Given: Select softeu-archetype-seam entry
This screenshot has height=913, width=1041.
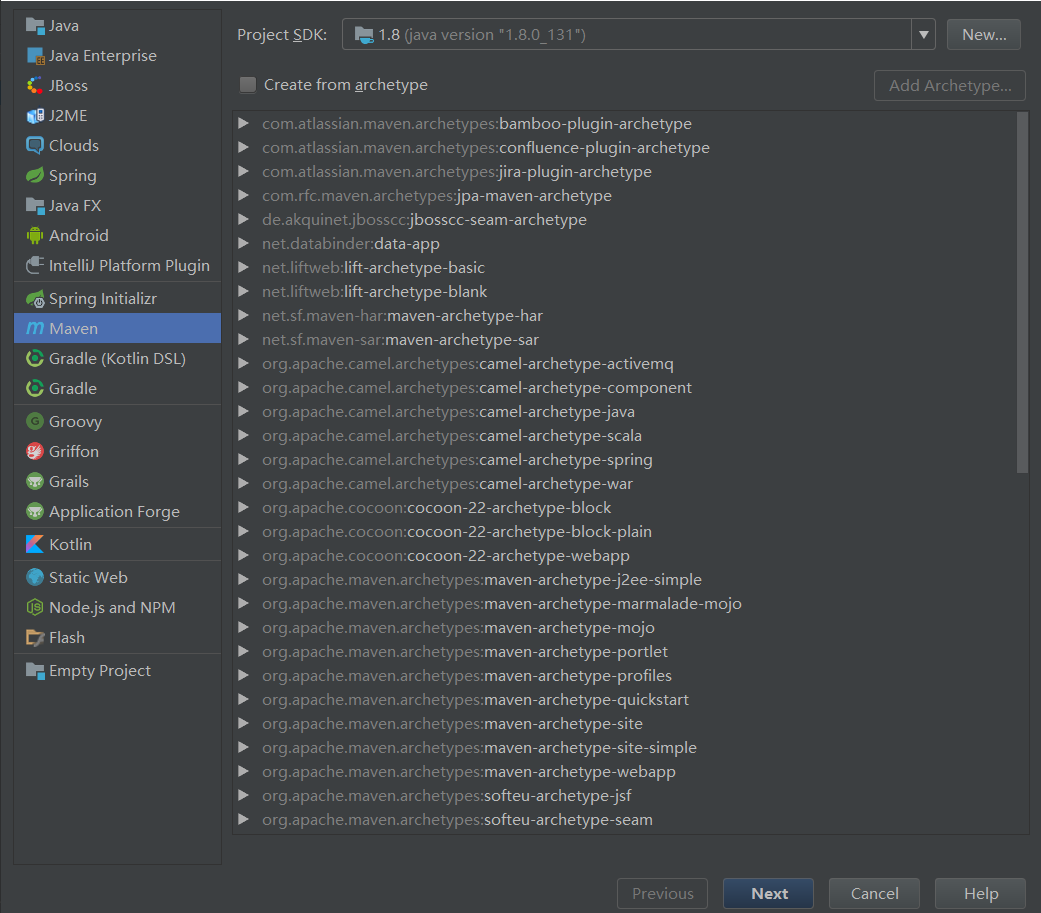Looking at the screenshot, I should click(x=457, y=819).
